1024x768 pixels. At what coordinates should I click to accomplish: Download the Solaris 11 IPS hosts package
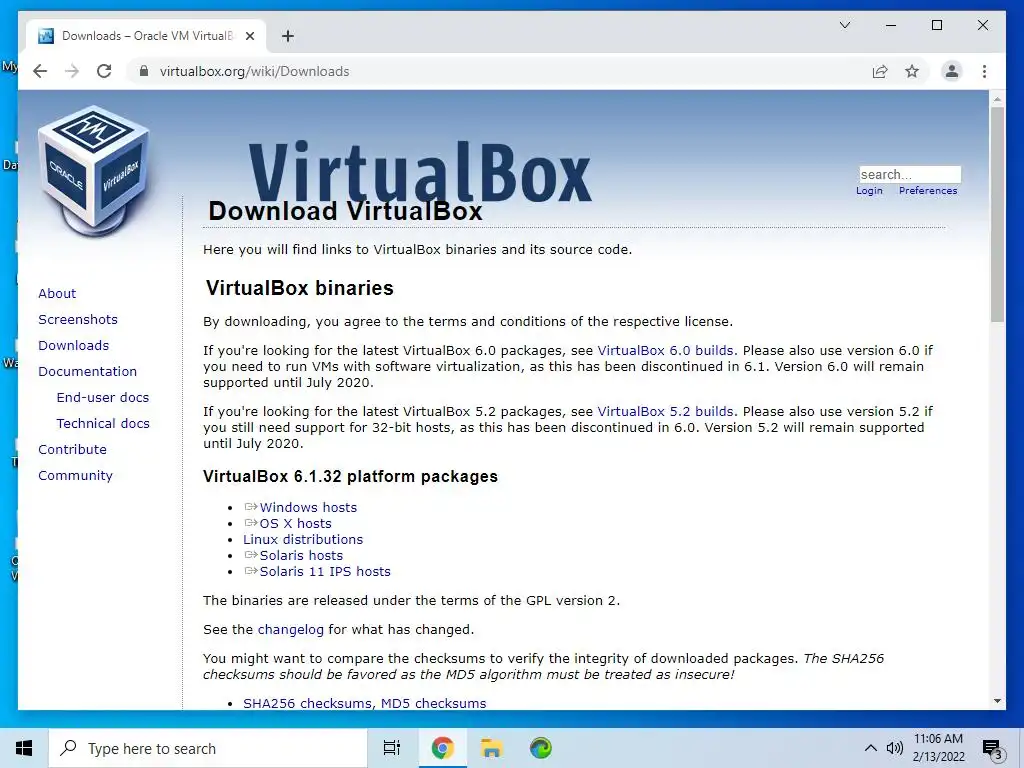pyautogui.click(x=325, y=571)
